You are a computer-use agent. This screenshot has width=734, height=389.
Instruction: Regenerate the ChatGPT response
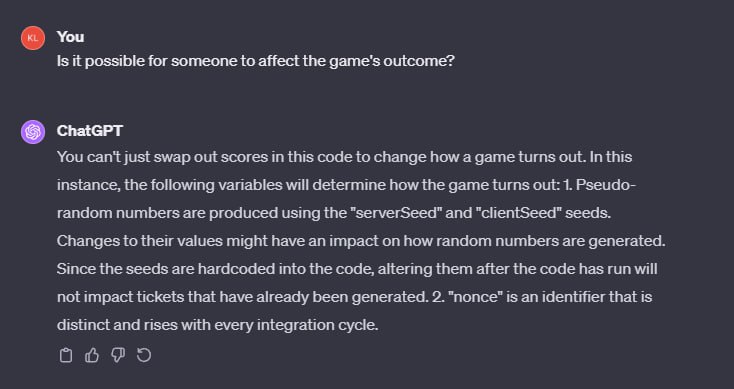(x=144, y=355)
